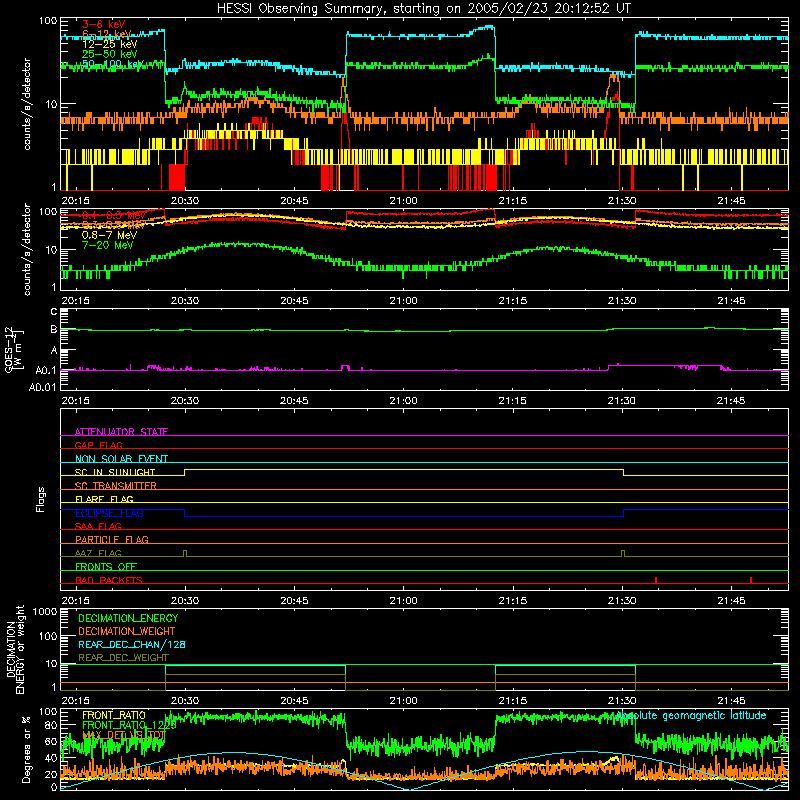Click the 80 tick on Degrees axis
This screenshot has width=800, height=800.
51,725
